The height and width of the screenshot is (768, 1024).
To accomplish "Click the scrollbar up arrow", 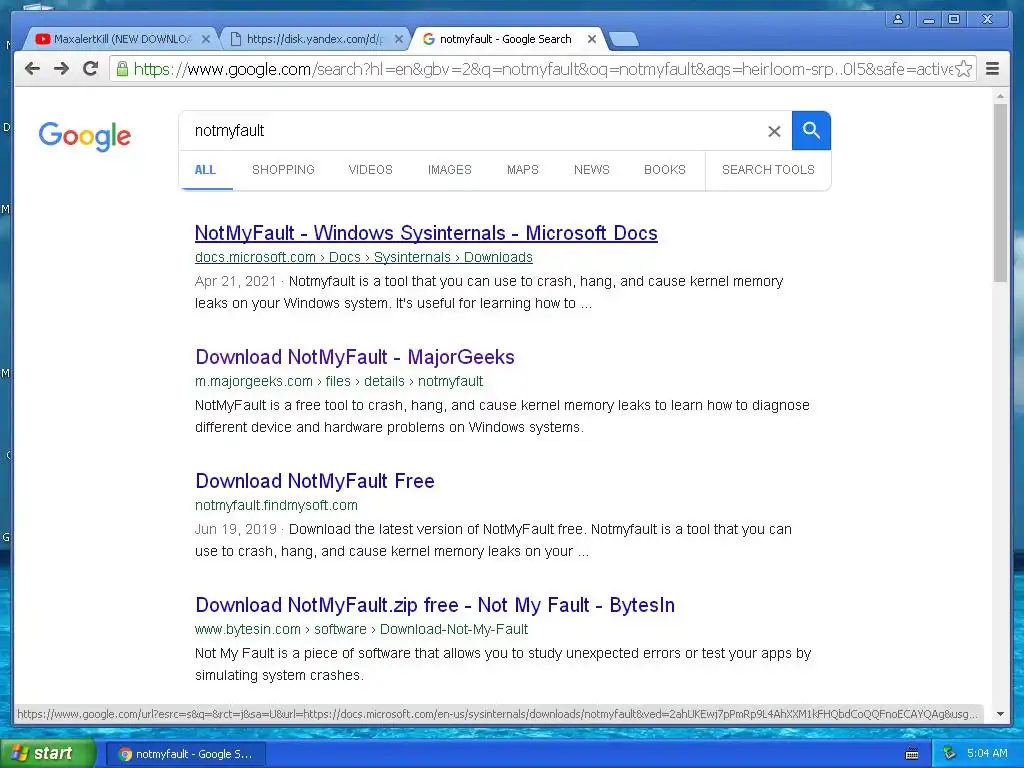I will (x=1000, y=96).
